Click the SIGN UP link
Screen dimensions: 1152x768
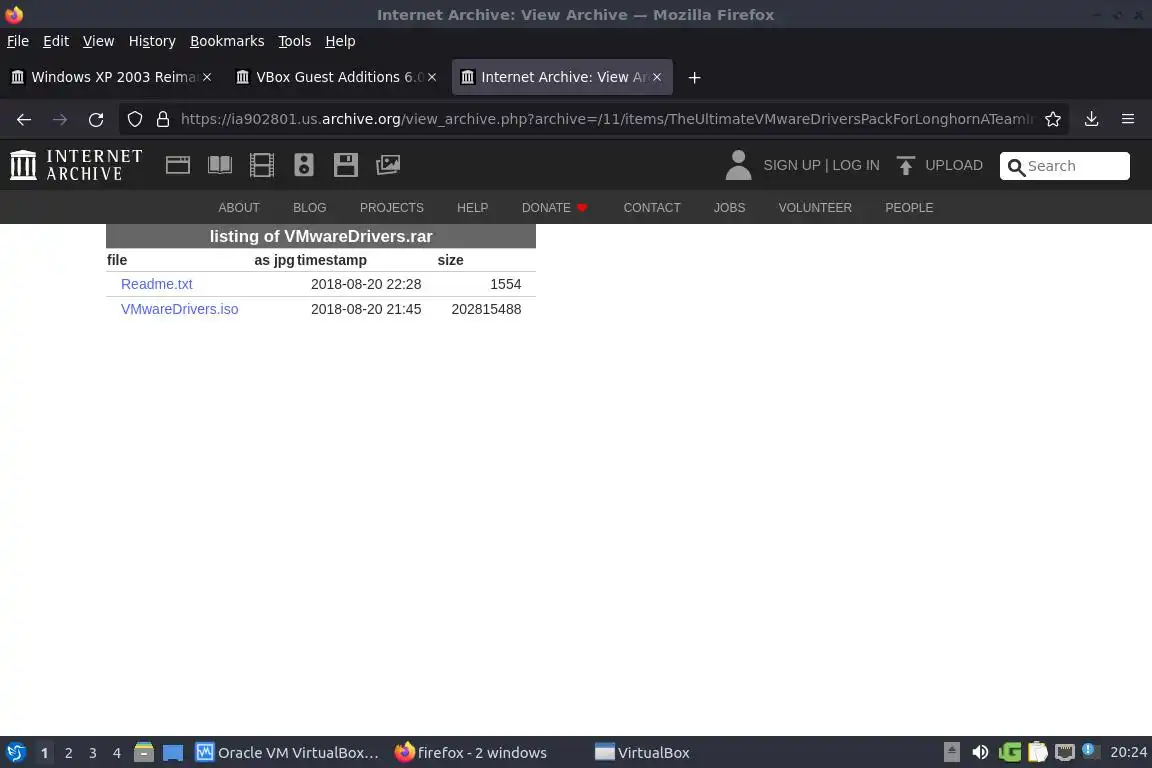pos(792,165)
